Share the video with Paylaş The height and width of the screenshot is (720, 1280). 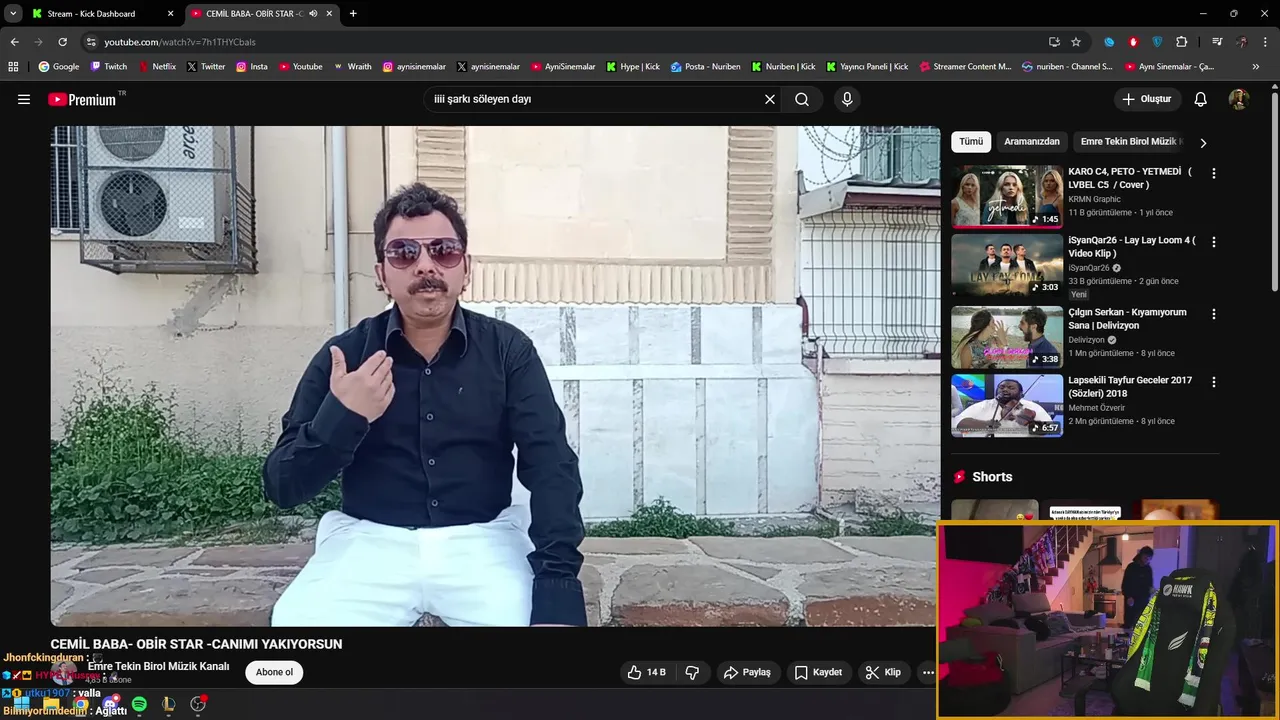click(747, 672)
